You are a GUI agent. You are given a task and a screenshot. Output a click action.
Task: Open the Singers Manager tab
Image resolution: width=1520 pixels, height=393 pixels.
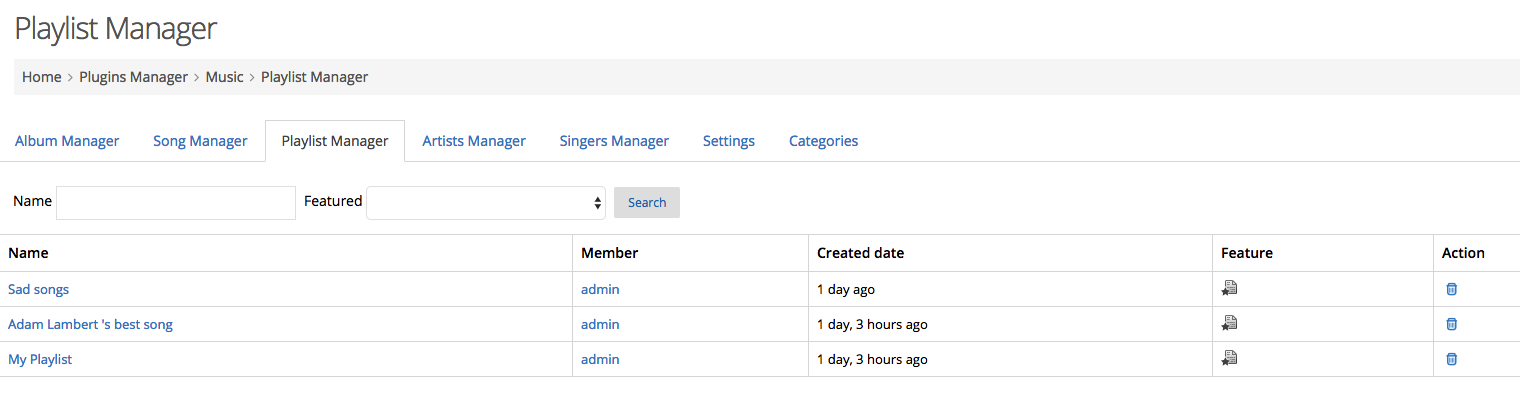pyautogui.click(x=614, y=141)
